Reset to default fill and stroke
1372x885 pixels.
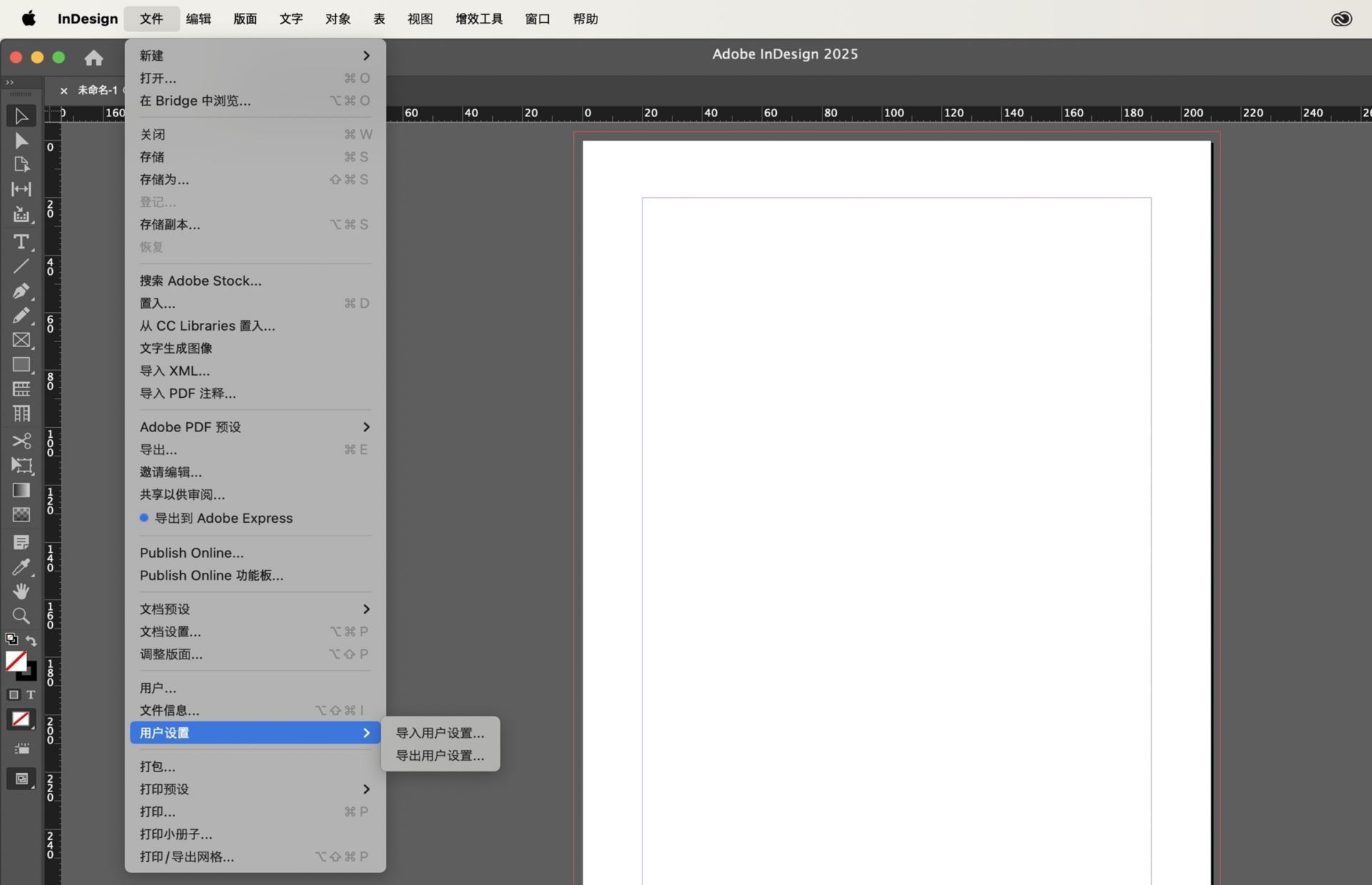pos(11,639)
